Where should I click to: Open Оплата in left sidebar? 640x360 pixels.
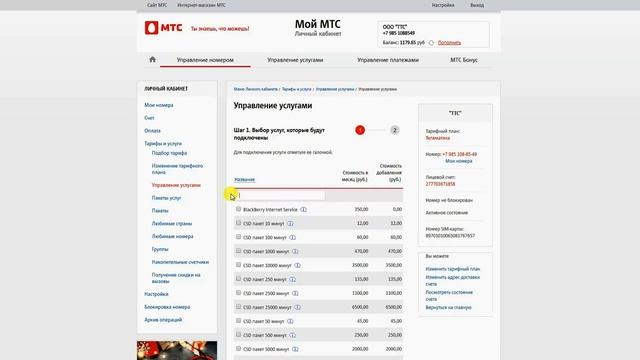152,131
